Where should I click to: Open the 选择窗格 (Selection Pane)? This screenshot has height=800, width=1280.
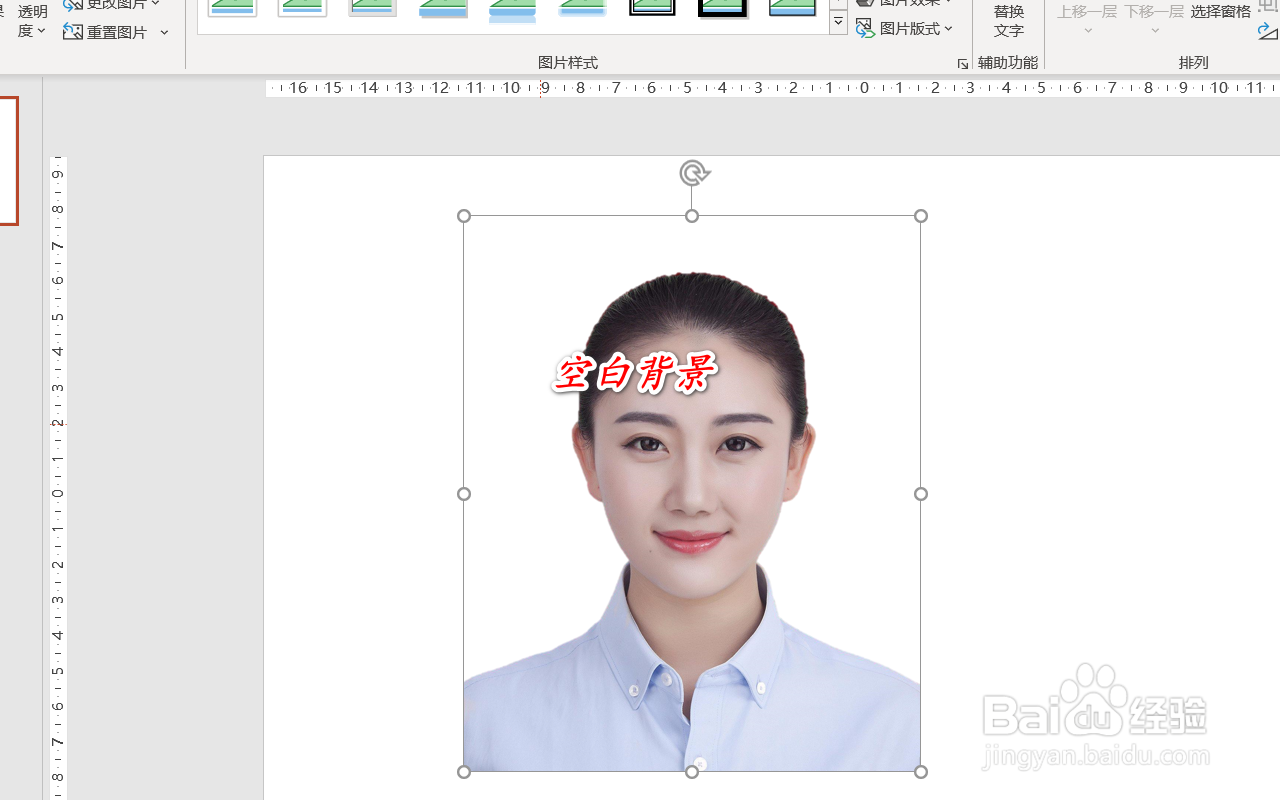pos(1220,12)
